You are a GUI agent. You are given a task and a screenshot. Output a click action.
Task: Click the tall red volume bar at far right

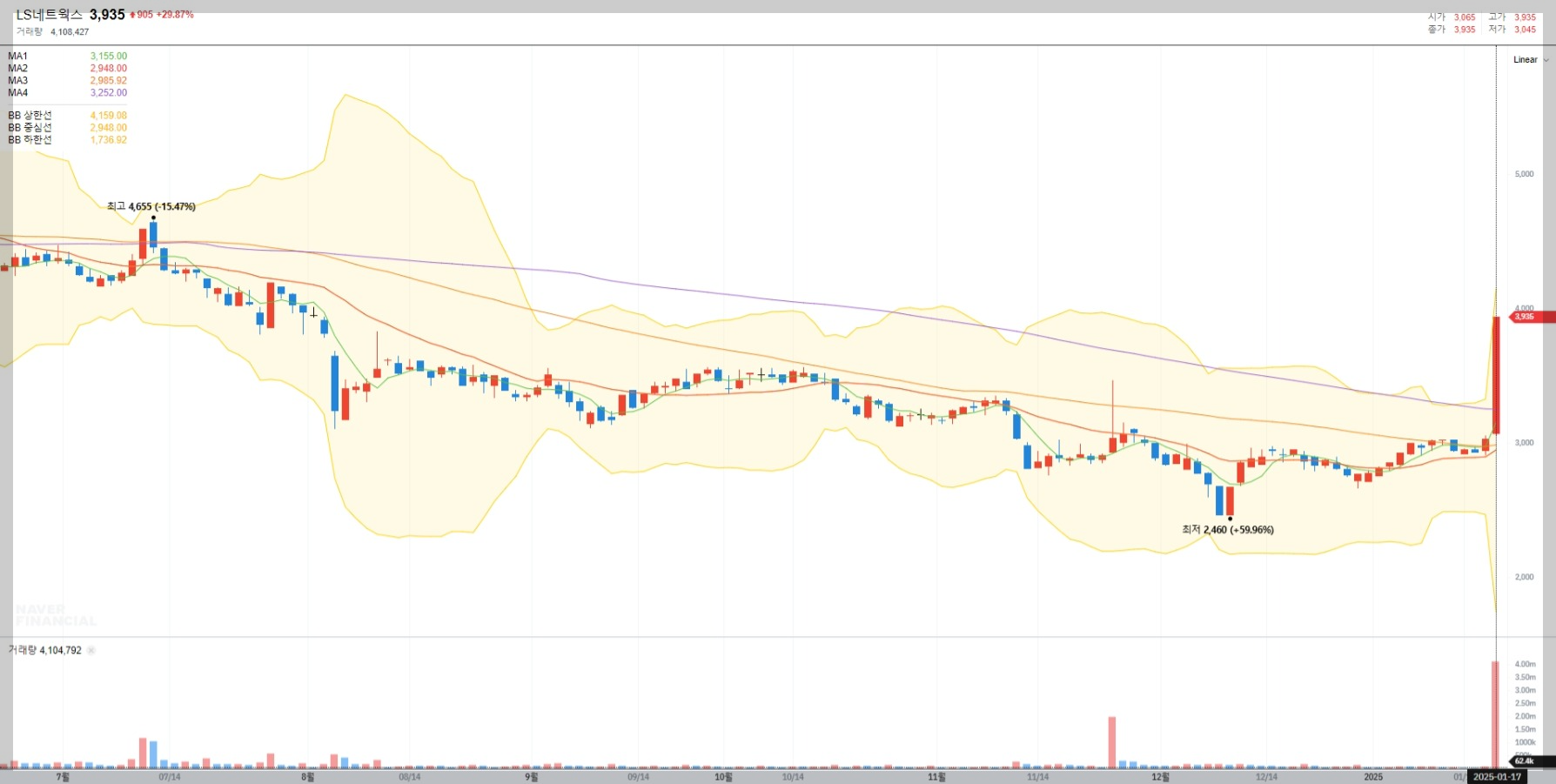1495,714
